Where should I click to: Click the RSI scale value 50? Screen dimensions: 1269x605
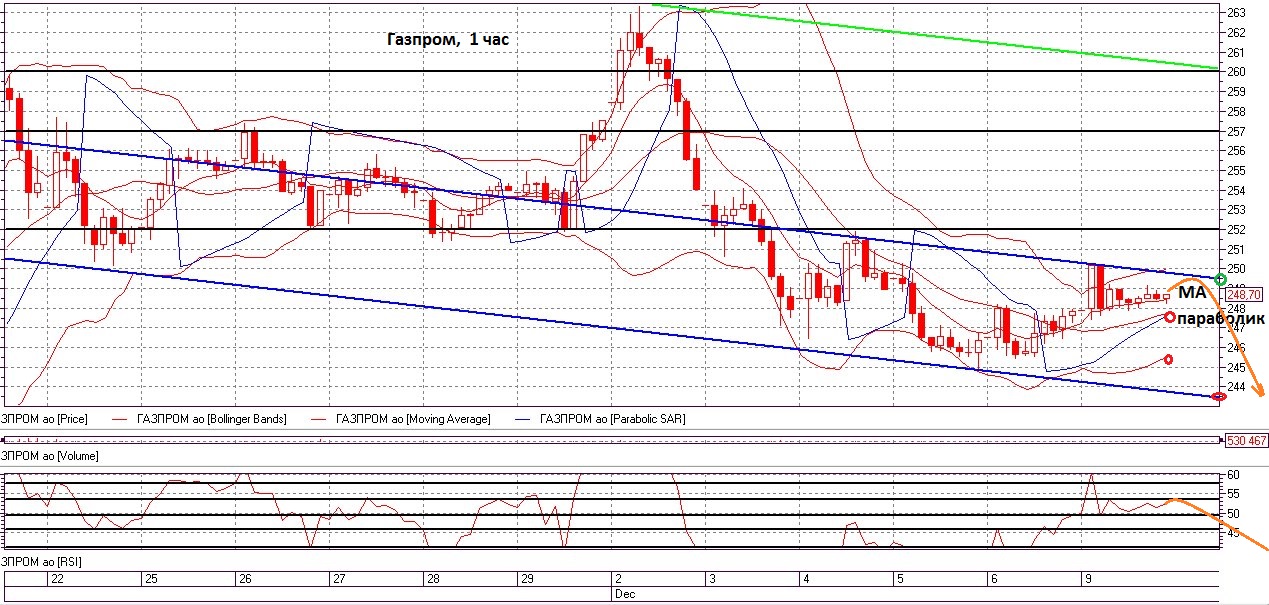(1232, 513)
